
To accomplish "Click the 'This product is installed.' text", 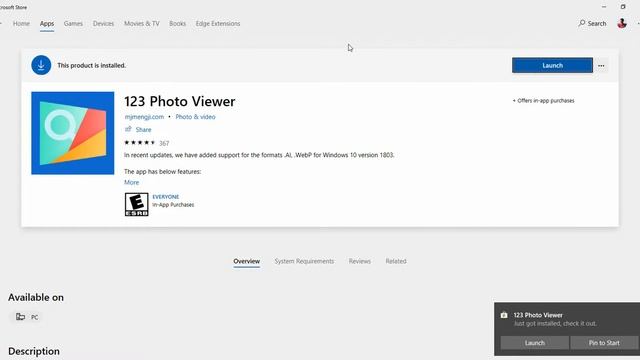I will 91,65.
